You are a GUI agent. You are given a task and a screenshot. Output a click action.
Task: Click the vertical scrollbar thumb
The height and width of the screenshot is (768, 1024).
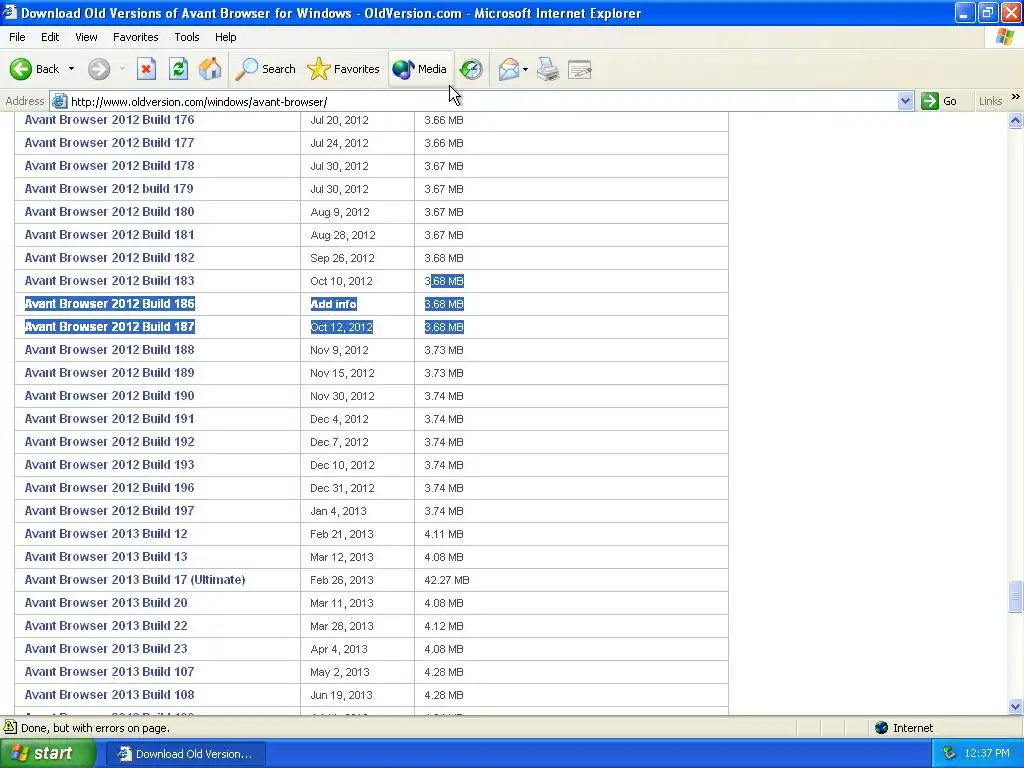pyautogui.click(x=1015, y=596)
